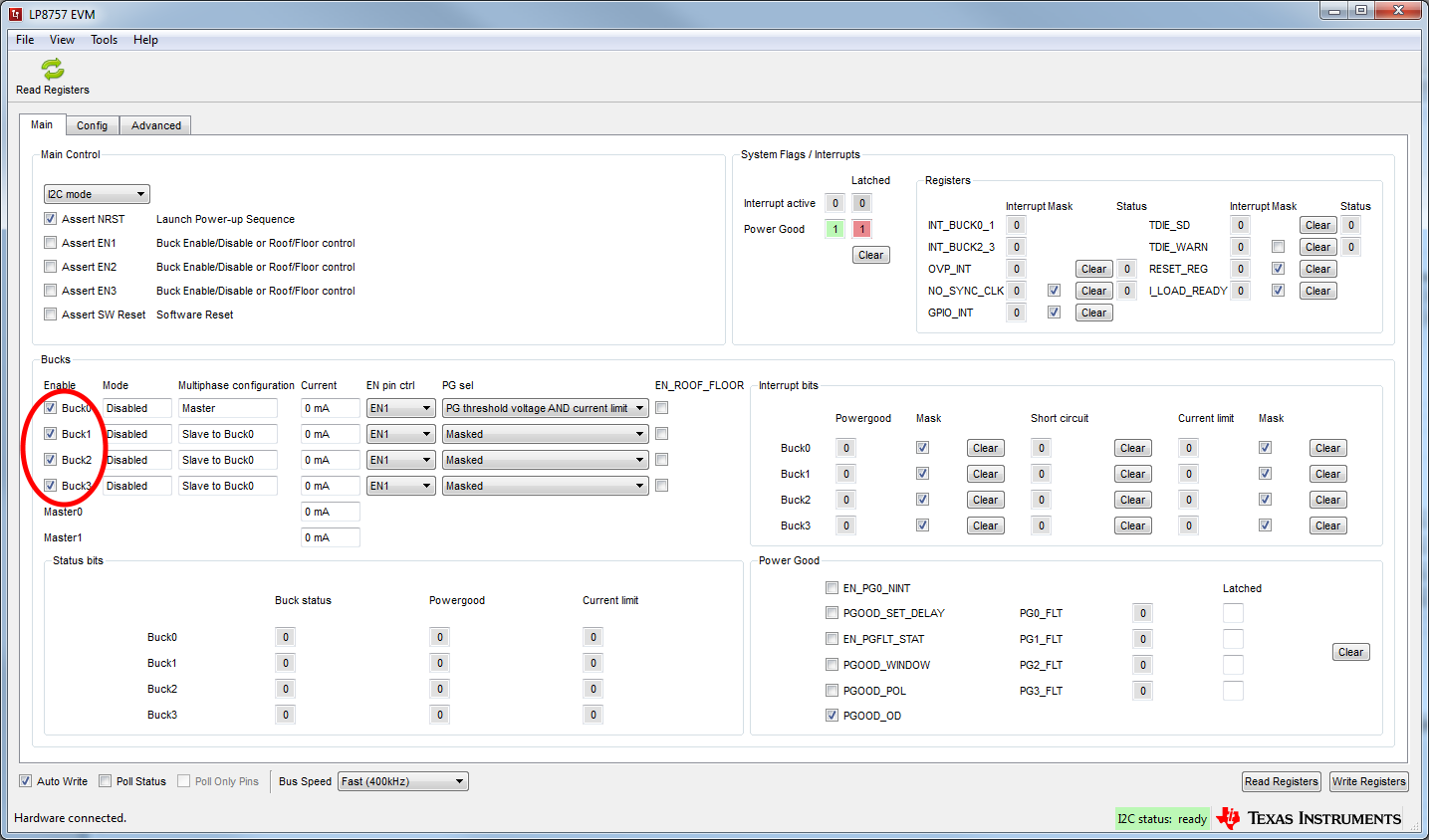Toggle I_LOAD_READY interrupt mask checkbox
Viewport: 1429px width, 840px height.
click(1278, 291)
